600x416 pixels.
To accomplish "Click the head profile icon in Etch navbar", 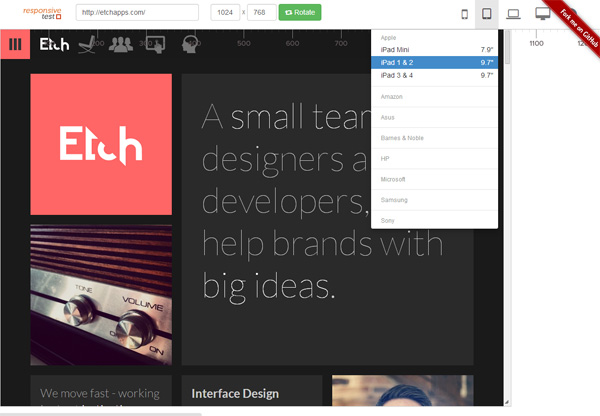I will click(x=190, y=44).
